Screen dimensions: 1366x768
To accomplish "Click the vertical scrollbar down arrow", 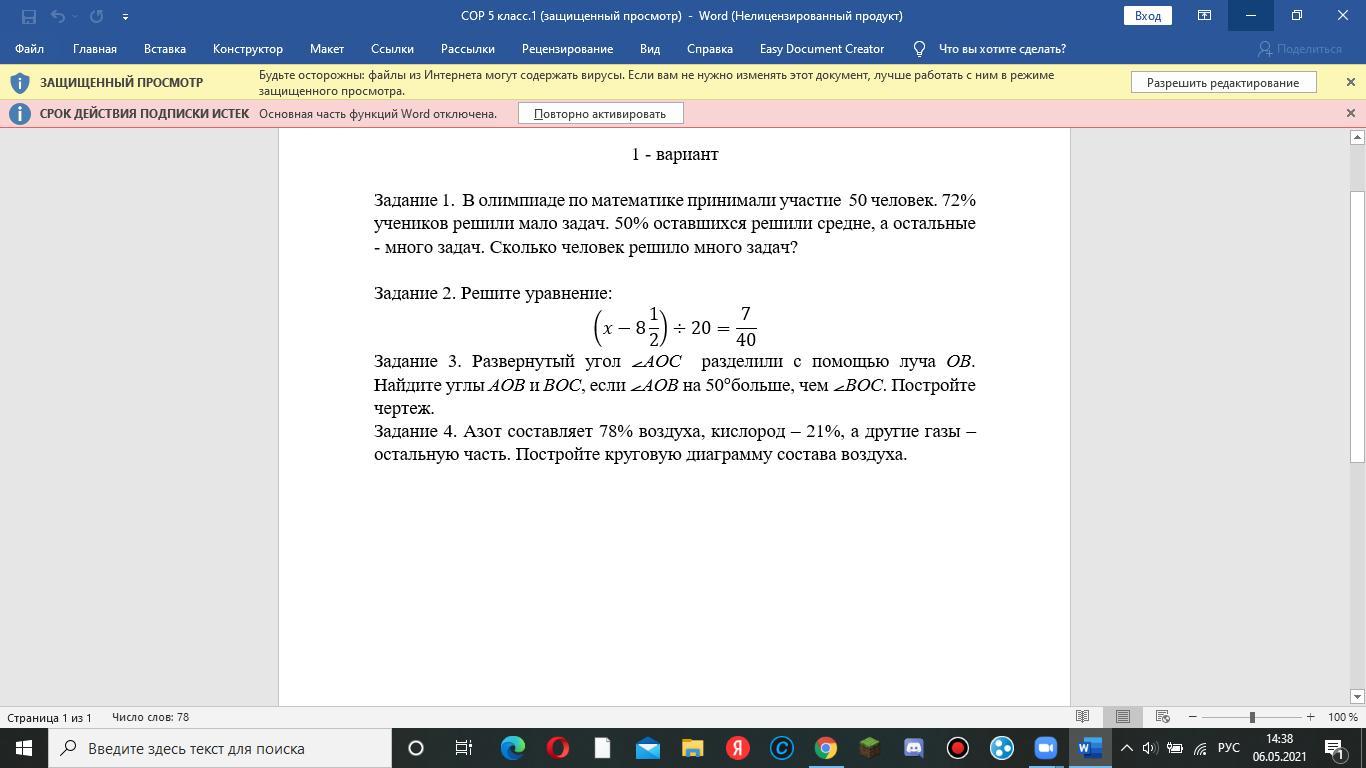I will [x=1357, y=696].
